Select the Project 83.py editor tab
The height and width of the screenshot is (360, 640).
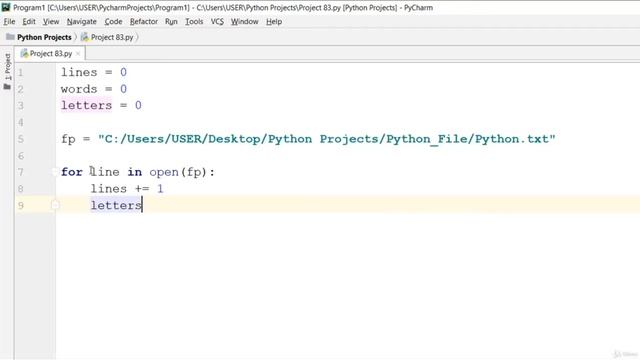pos(51,53)
